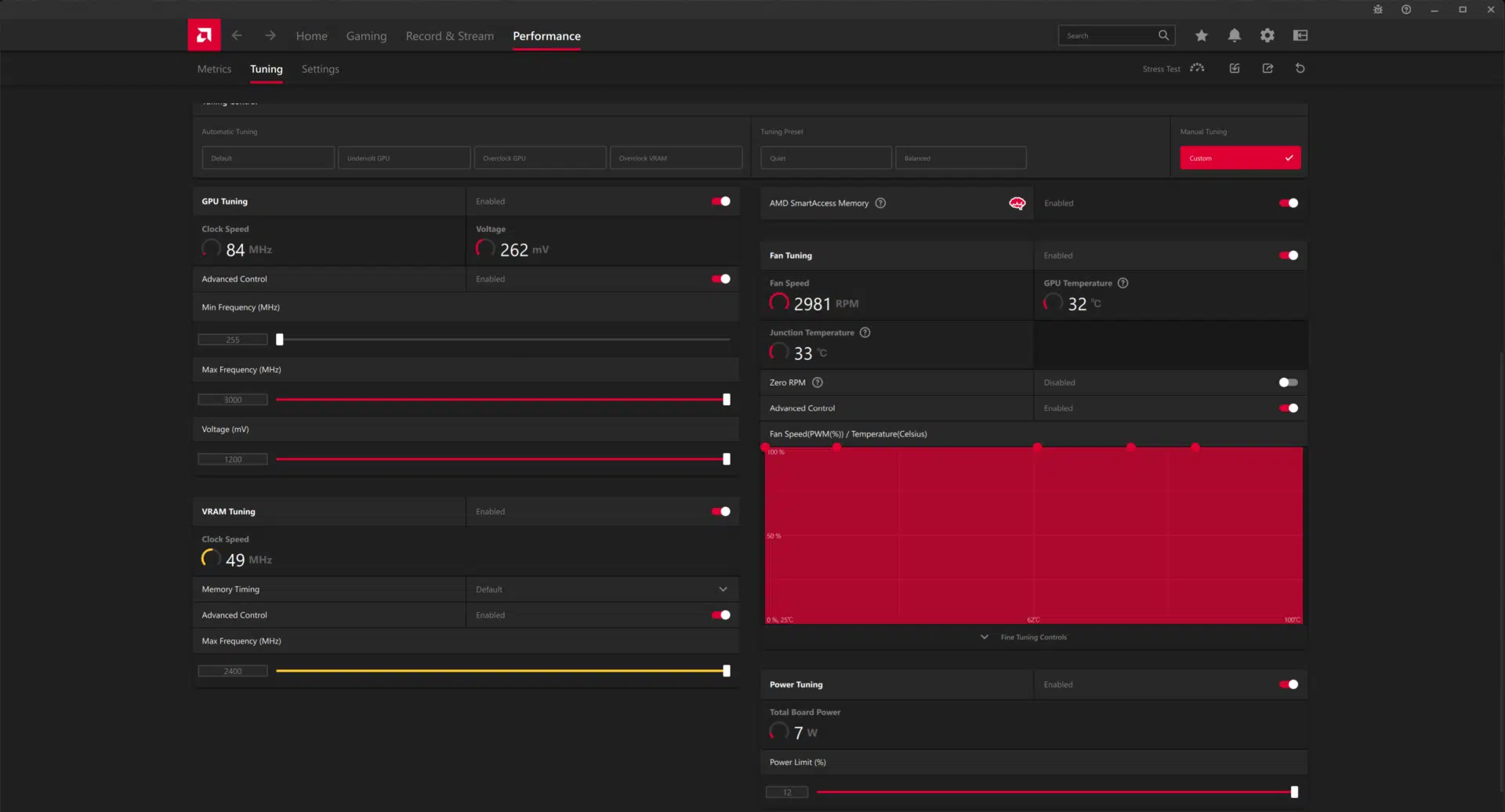
Task: Open the bug report icon in the titlebar
Action: [1377, 9]
